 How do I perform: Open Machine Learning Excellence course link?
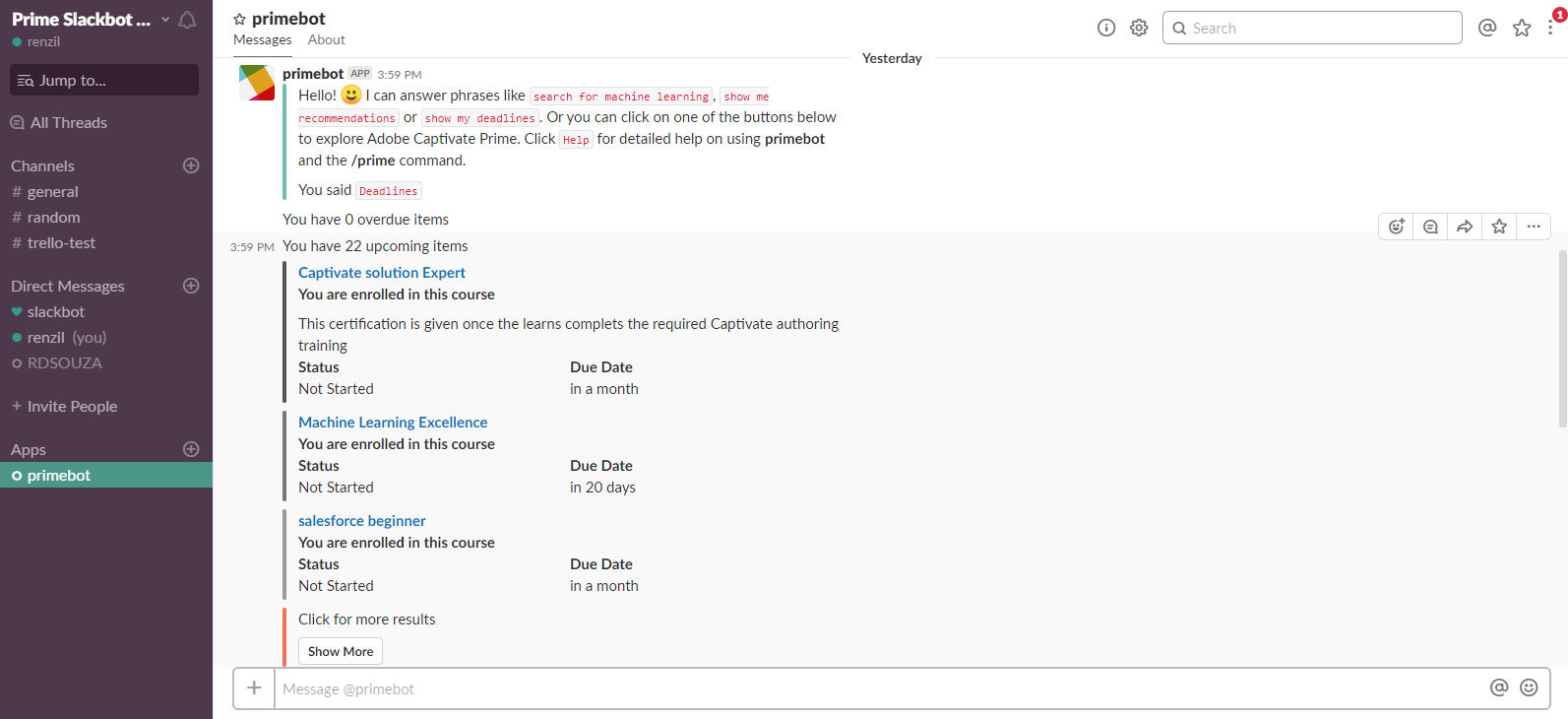tap(393, 423)
